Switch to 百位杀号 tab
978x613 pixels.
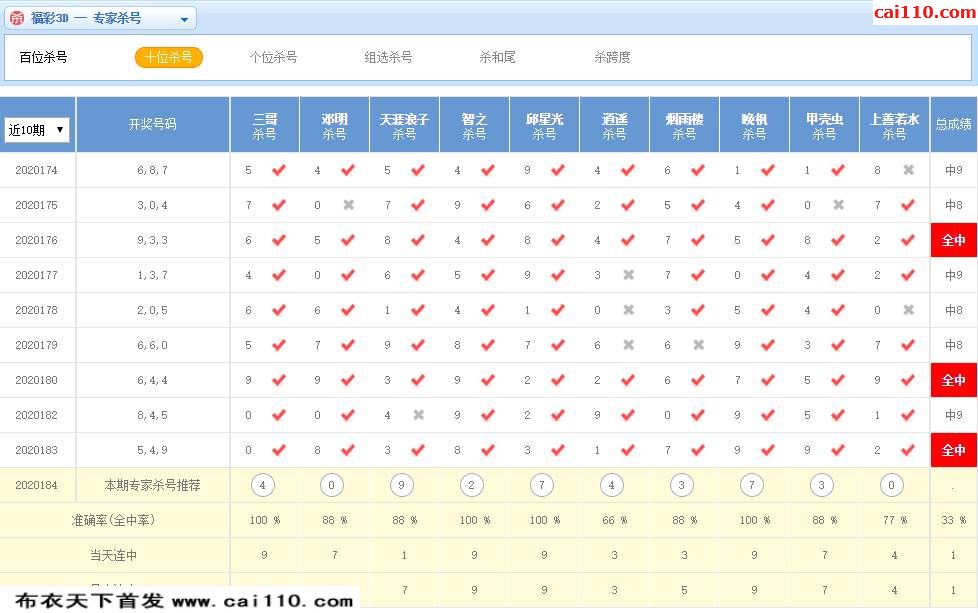pyautogui.click(x=43, y=57)
